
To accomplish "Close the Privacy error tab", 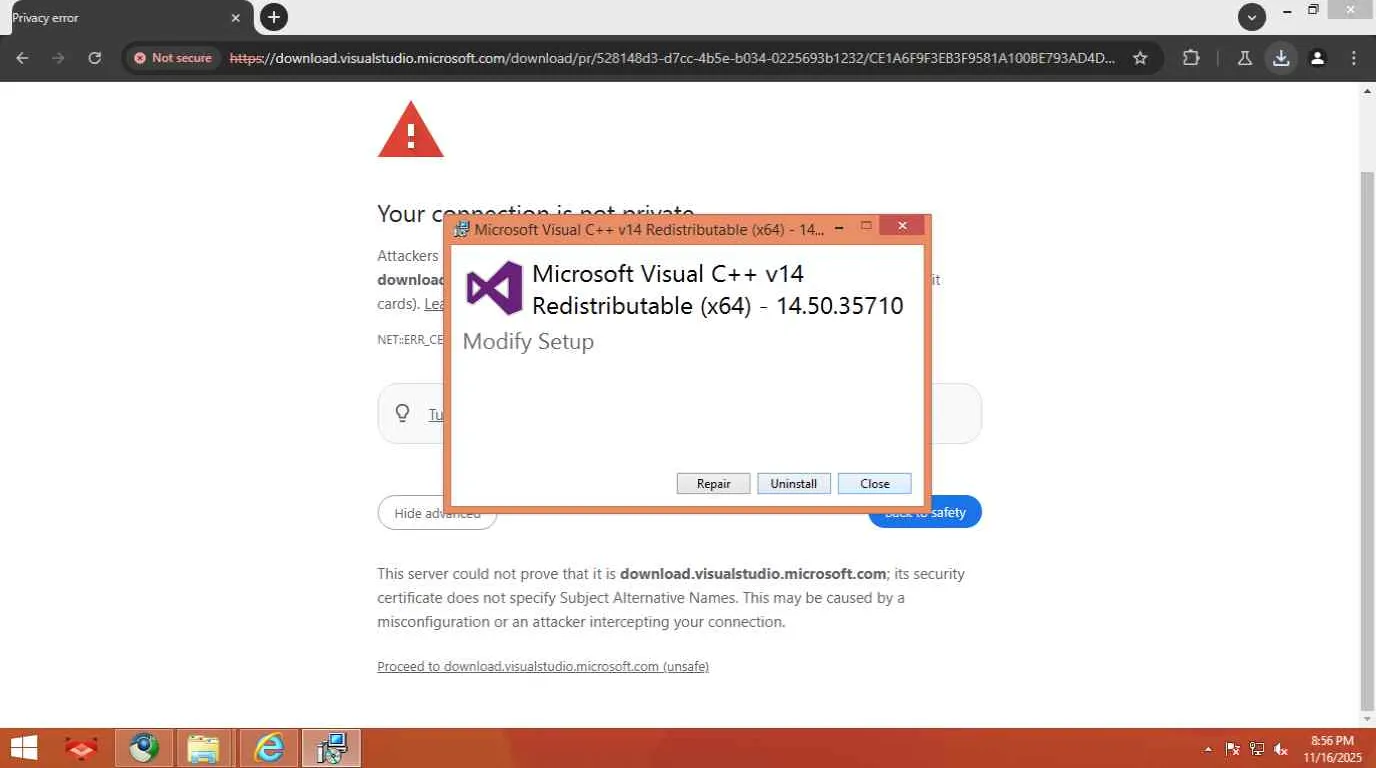I will coord(236,18).
